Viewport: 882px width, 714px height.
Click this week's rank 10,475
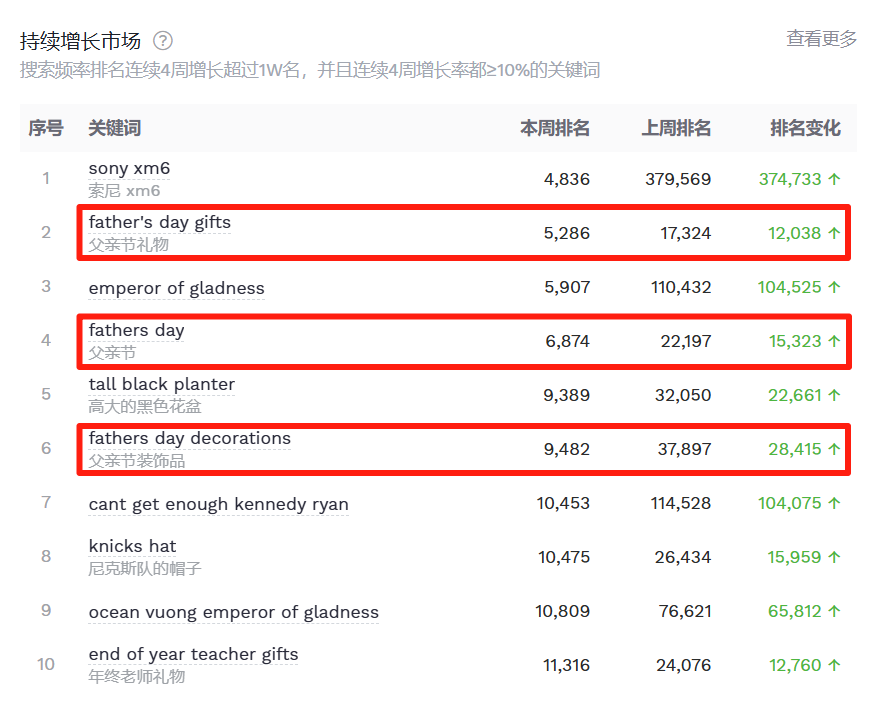coord(564,558)
